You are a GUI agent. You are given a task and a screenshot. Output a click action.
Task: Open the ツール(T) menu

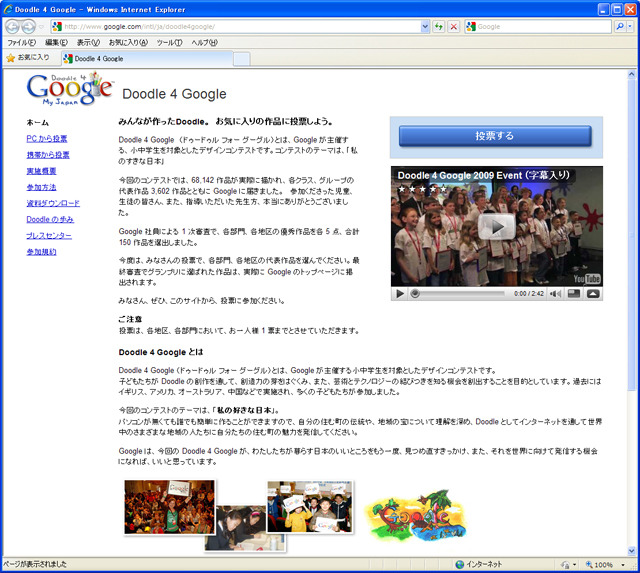point(169,42)
